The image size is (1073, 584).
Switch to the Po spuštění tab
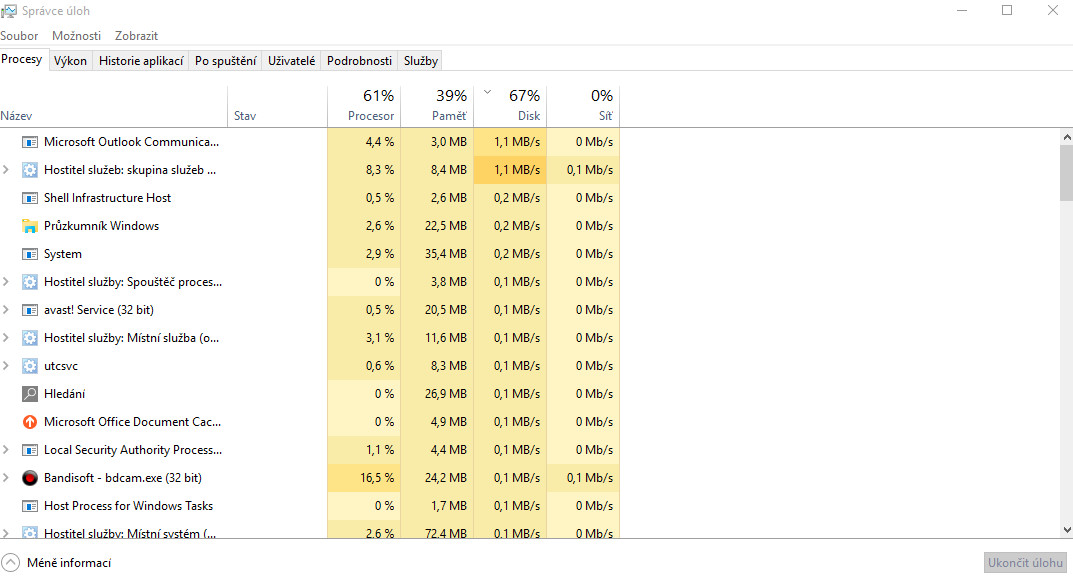coord(226,61)
